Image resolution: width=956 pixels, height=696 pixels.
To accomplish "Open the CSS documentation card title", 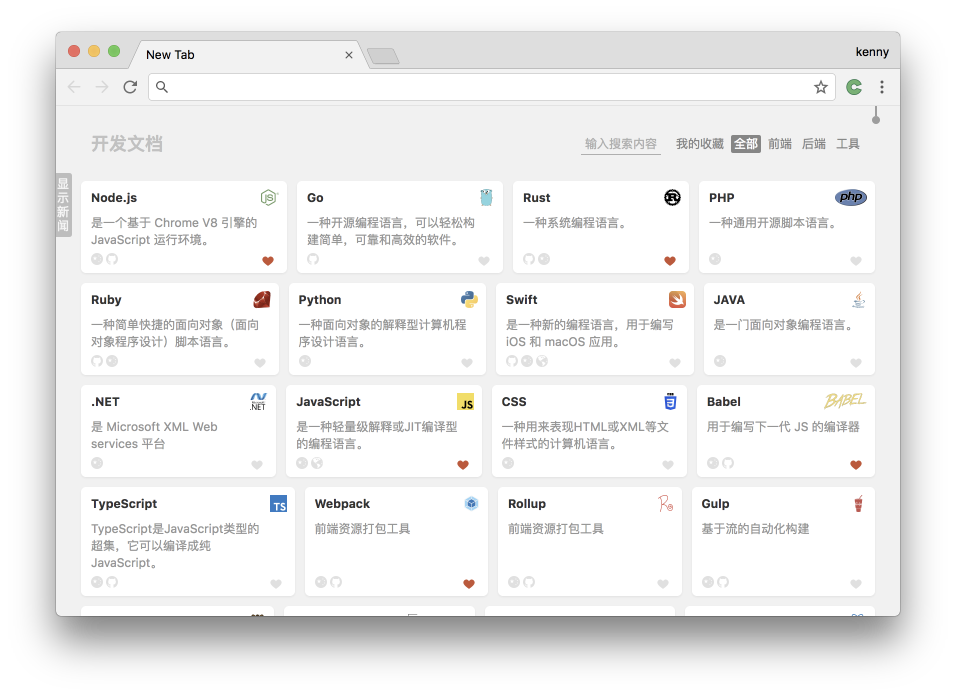I will (x=514, y=402).
